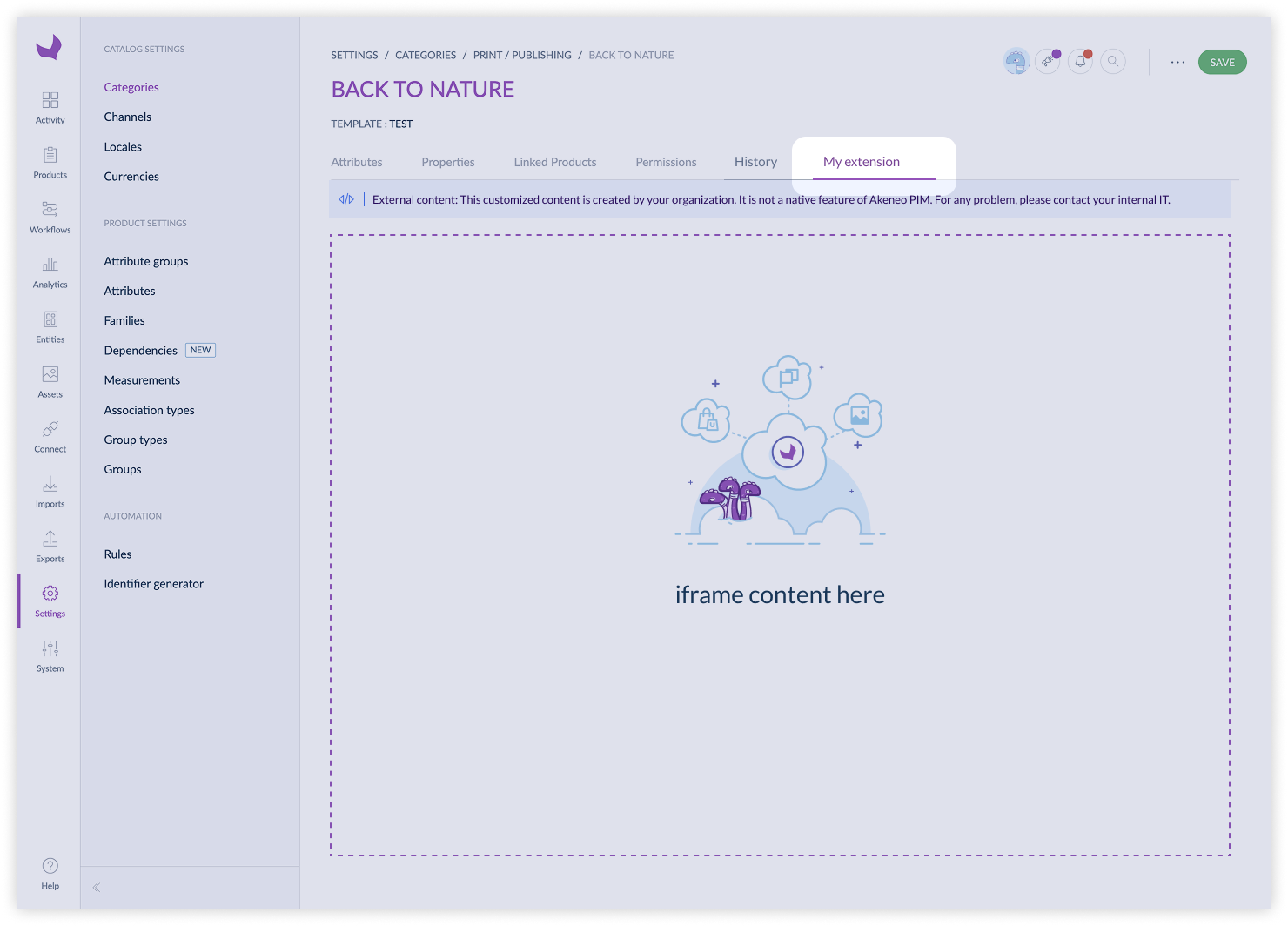Open the notifications bell

(x=1080, y=62)
